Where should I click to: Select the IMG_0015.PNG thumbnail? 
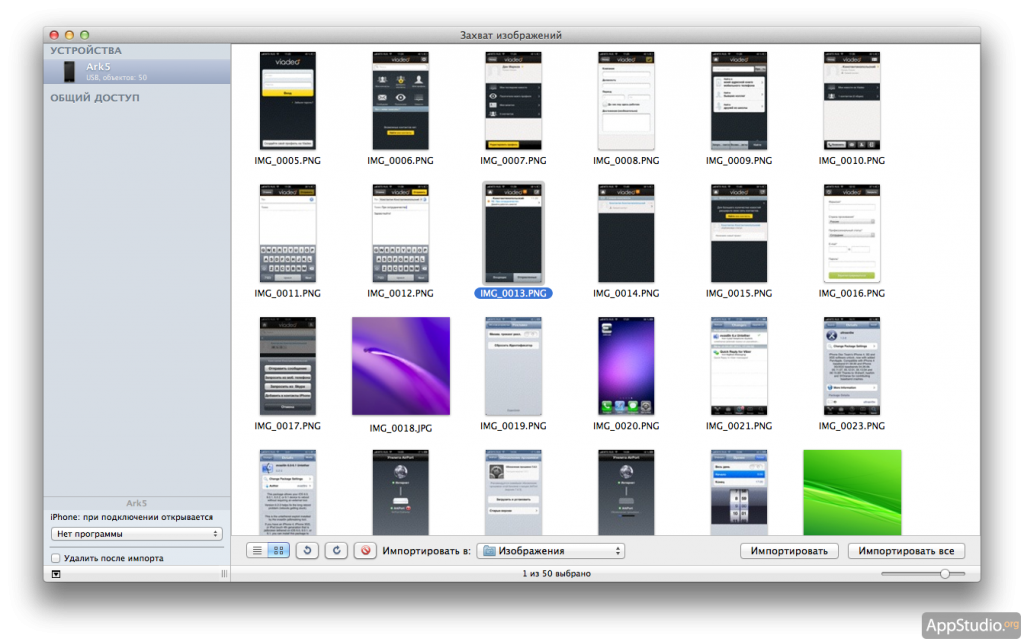click(x=739, y=233)
